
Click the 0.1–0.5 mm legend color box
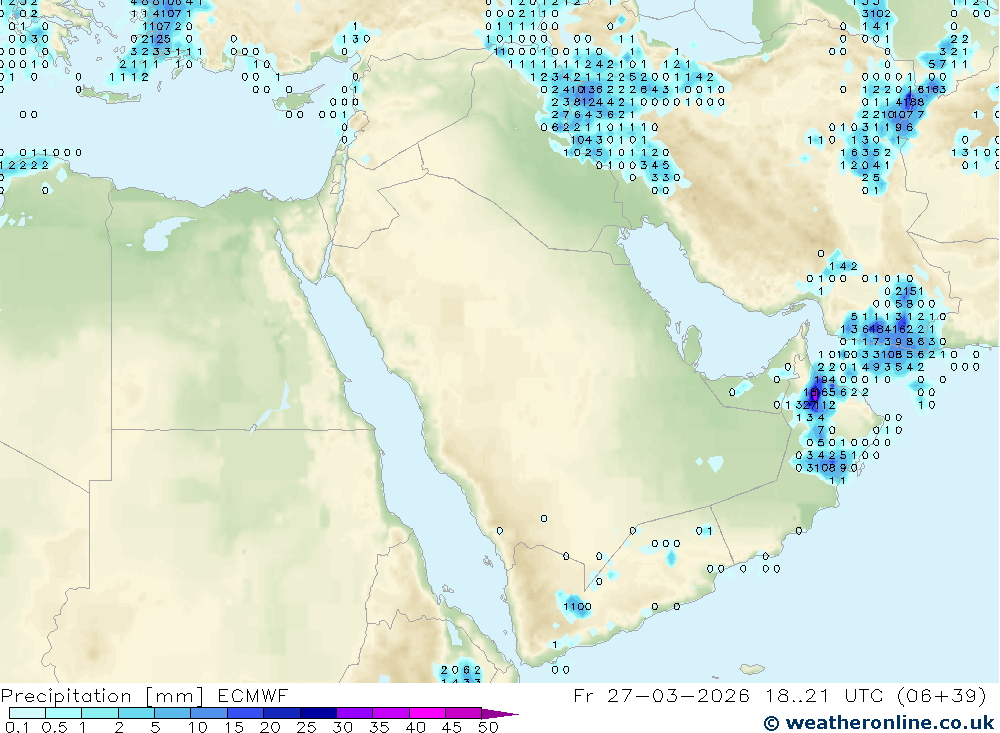tap(27, 713)
